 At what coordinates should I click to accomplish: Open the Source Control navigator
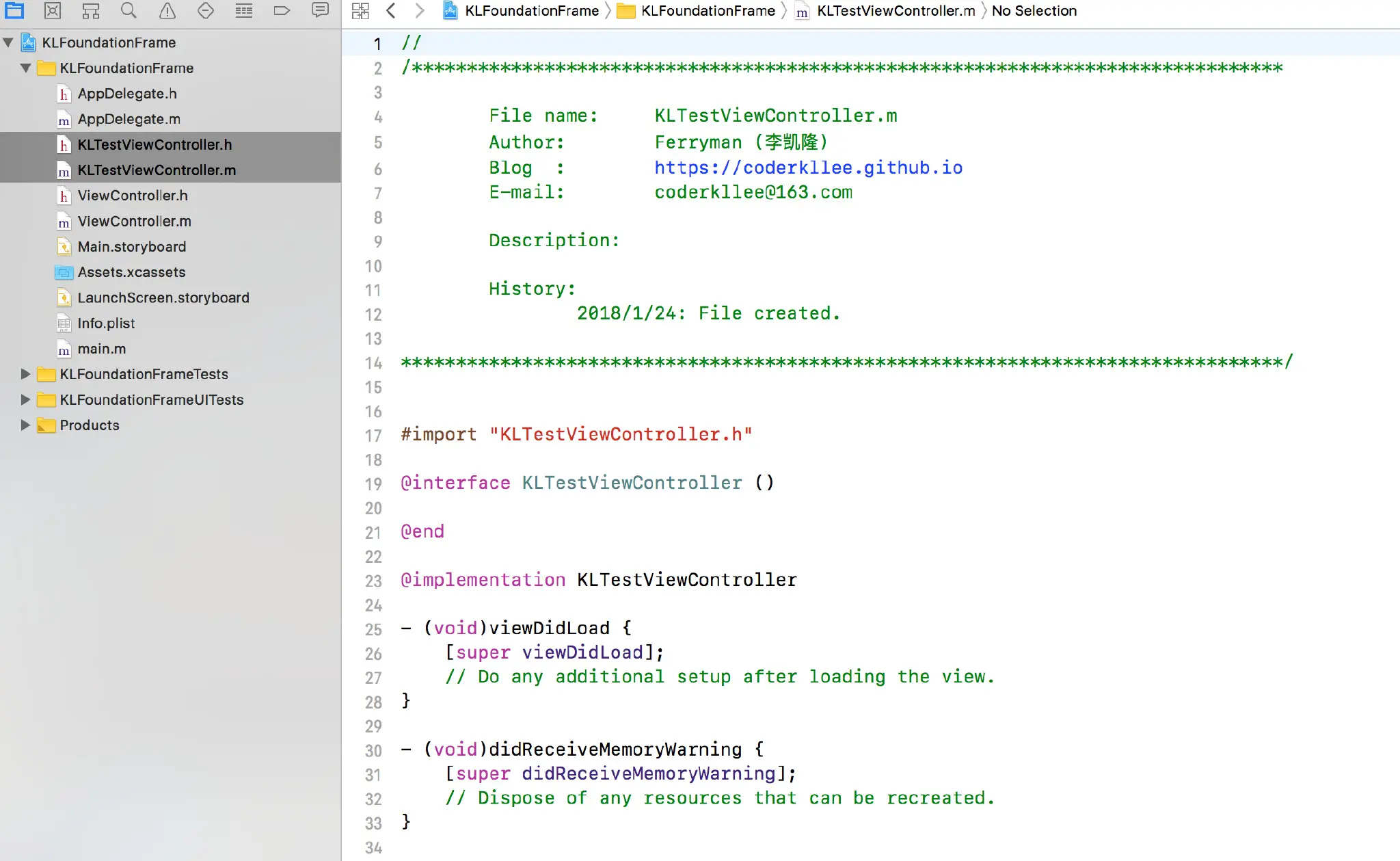[x=53, y=10]
